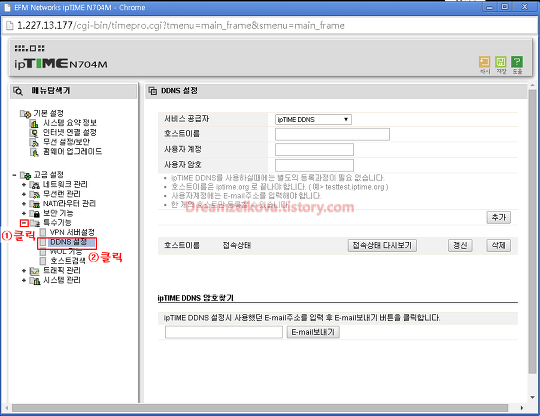The width and height of the screenshot is (540, 416).
Task: Click the 메뉴탐색기 panel header text
Action: 51,91
